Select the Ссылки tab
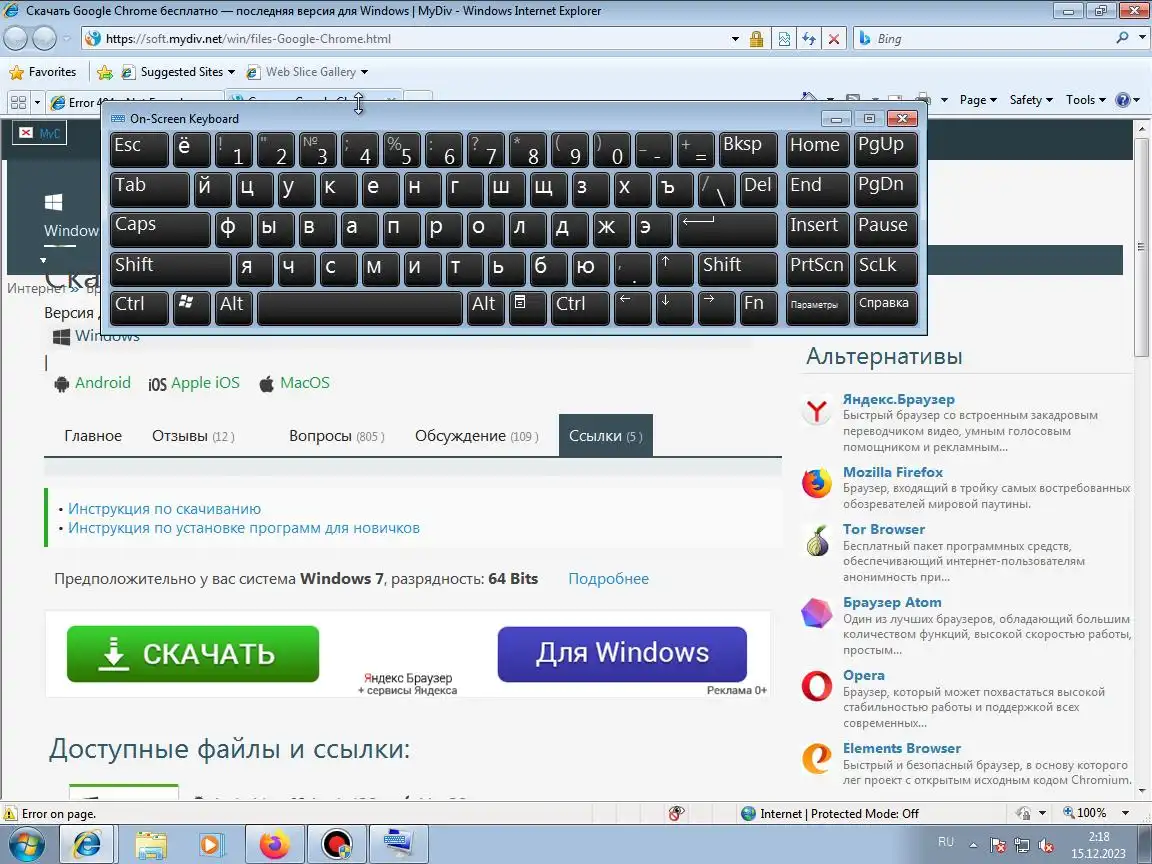This screenshot has height=864, width=1152. 605,436
